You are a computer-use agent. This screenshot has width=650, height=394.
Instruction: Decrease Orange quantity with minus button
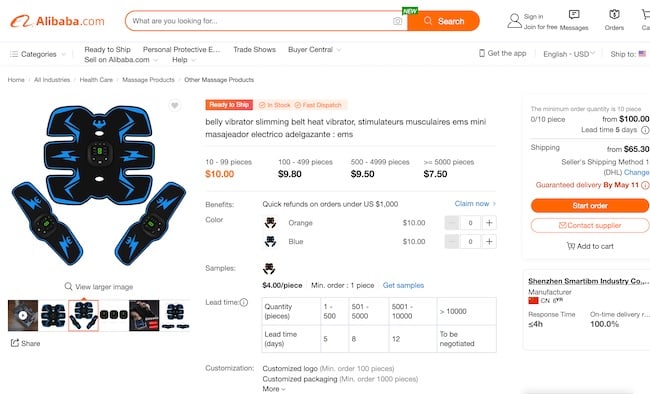click(x=452, y=223)
